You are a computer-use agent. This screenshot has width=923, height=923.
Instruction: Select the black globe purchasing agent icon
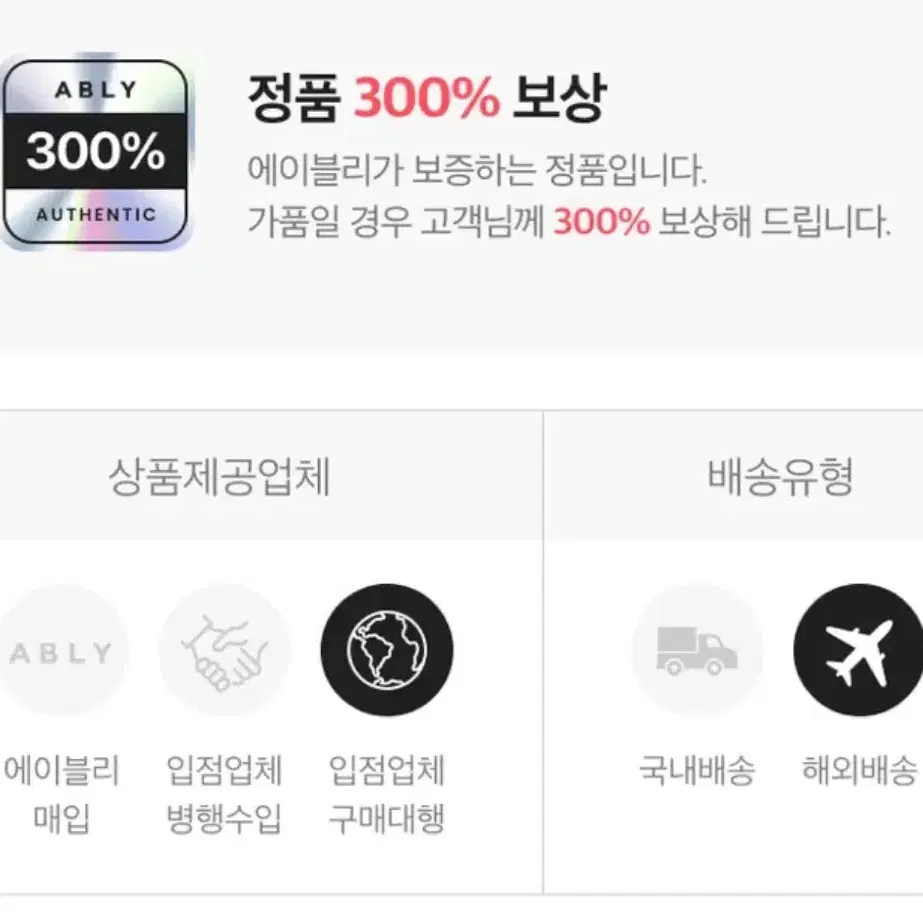click(x=387, y=650)
